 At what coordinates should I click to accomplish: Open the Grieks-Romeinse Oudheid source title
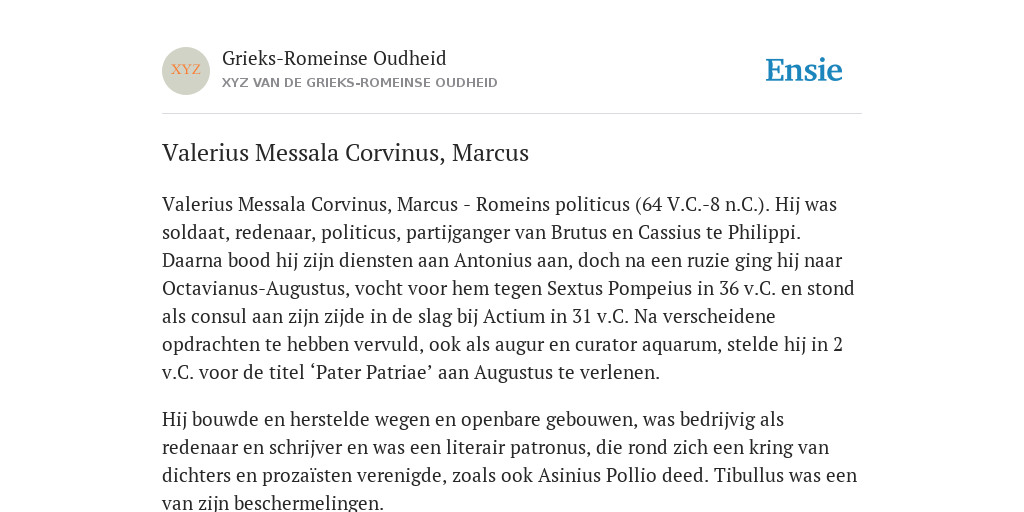334,59
